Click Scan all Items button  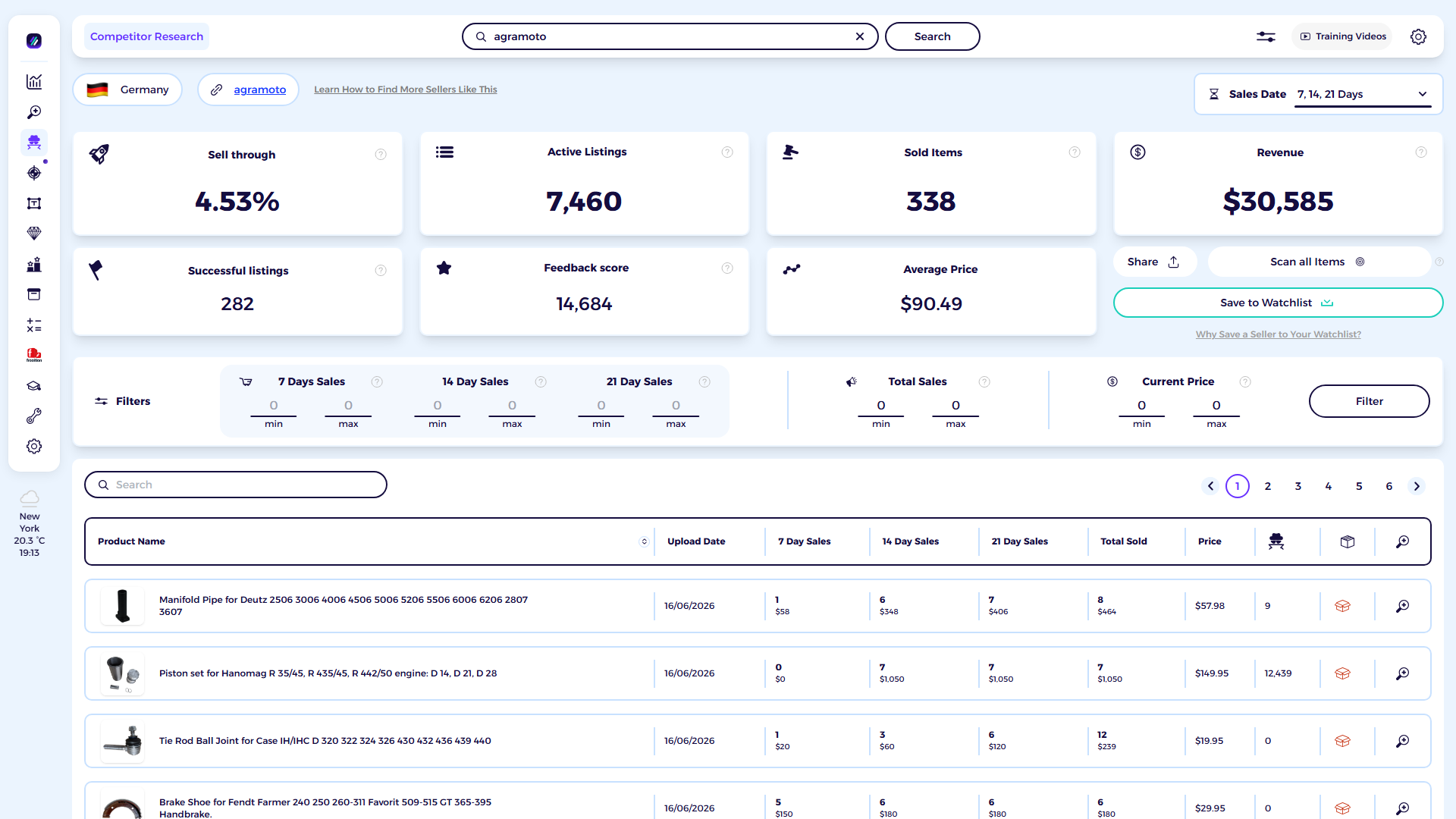[x=1318, y=262]
